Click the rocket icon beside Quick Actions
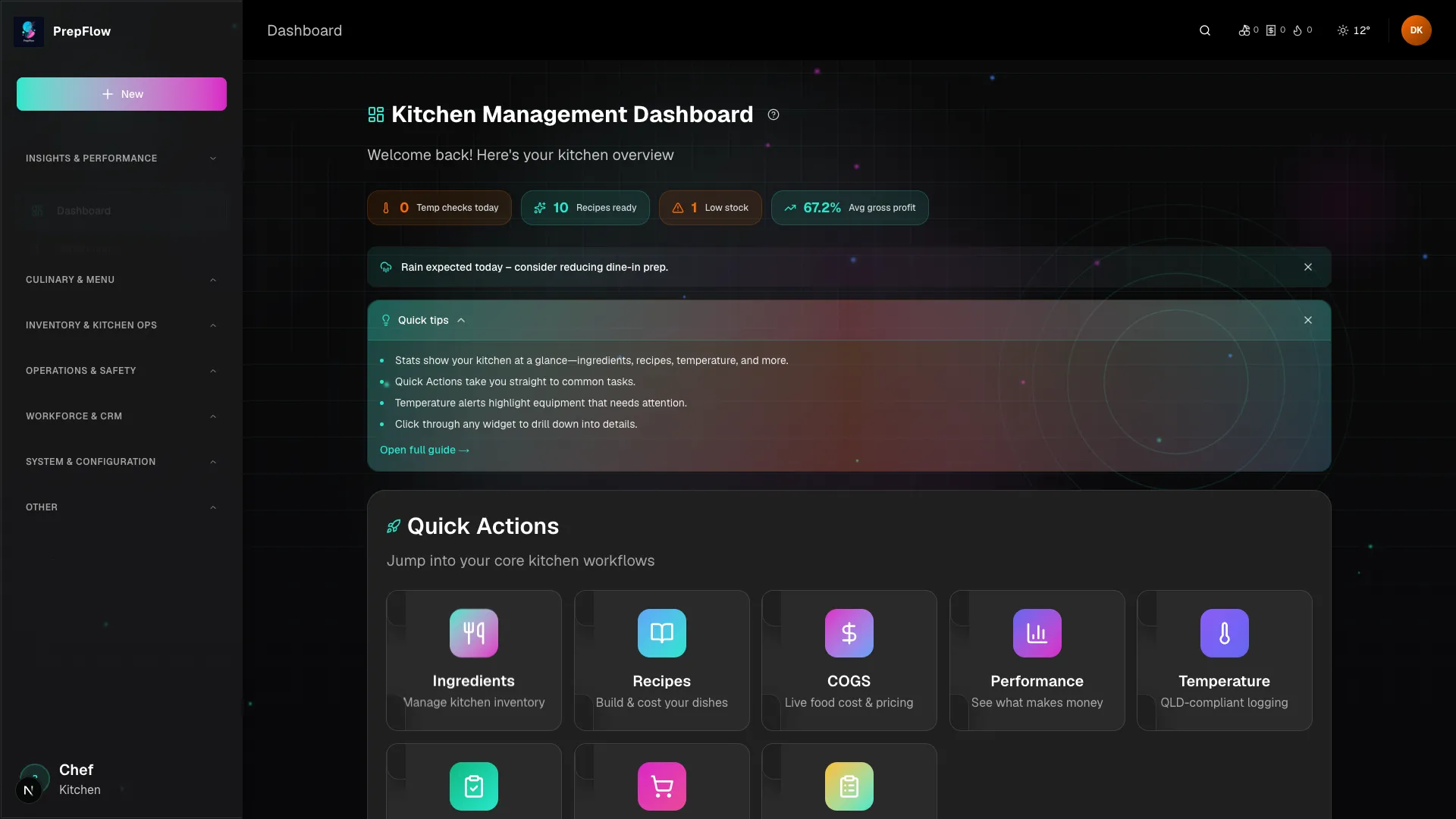 [x=394, y=526]
